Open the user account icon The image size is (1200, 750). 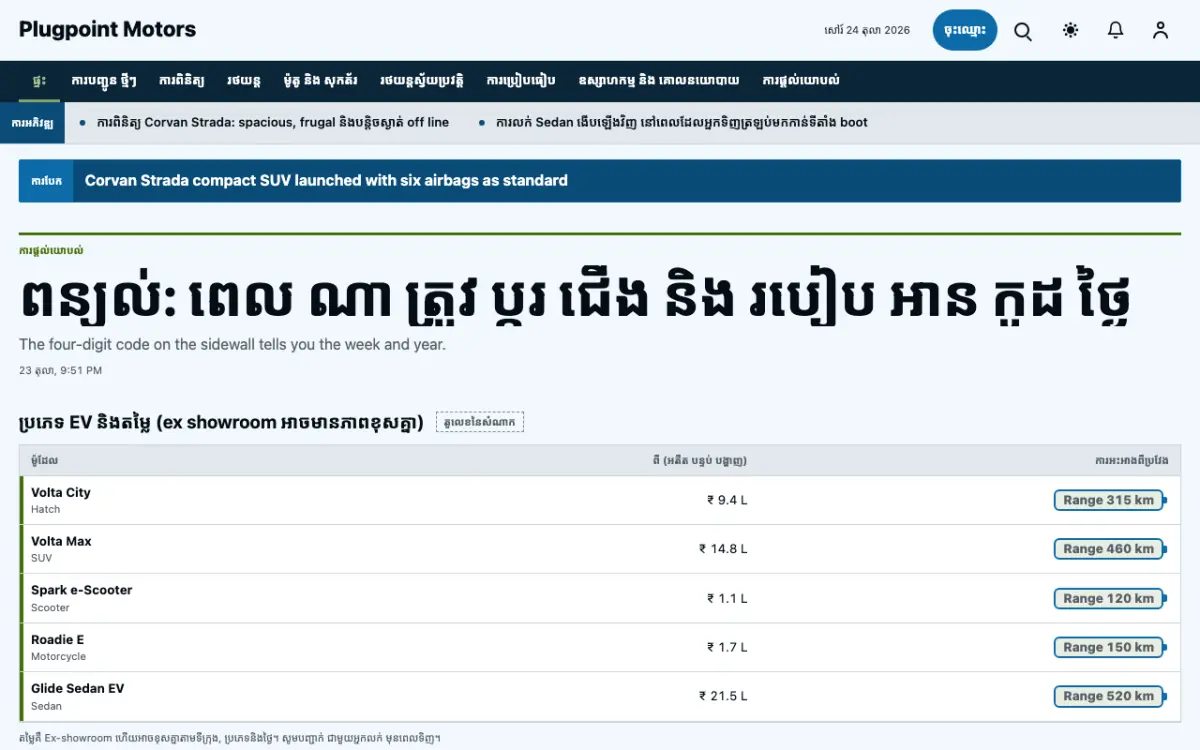pyautogui.click(x=1160, y=31)
